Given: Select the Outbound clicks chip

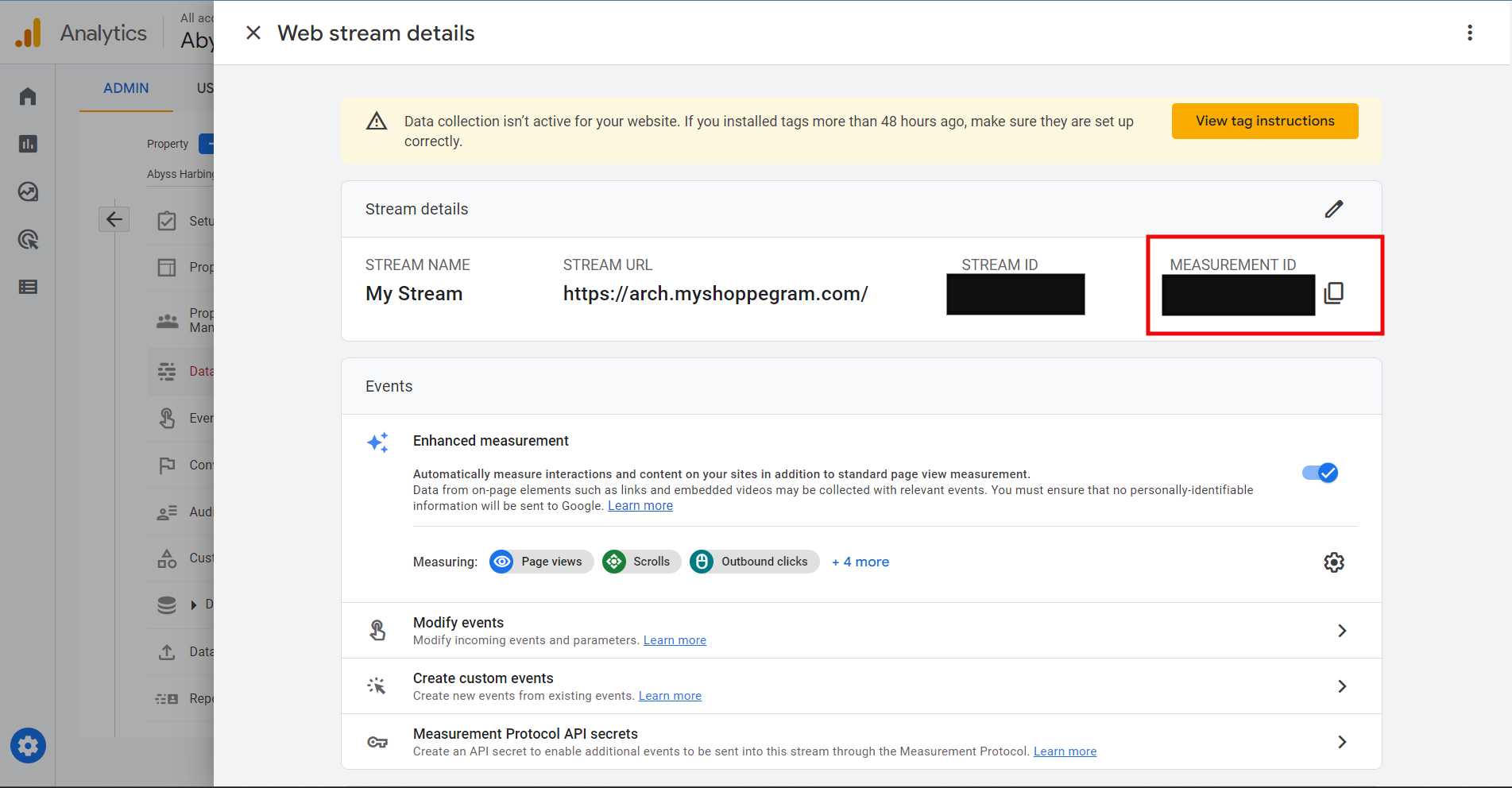Looking at the screenshot, I should click(x=754, y=562).
